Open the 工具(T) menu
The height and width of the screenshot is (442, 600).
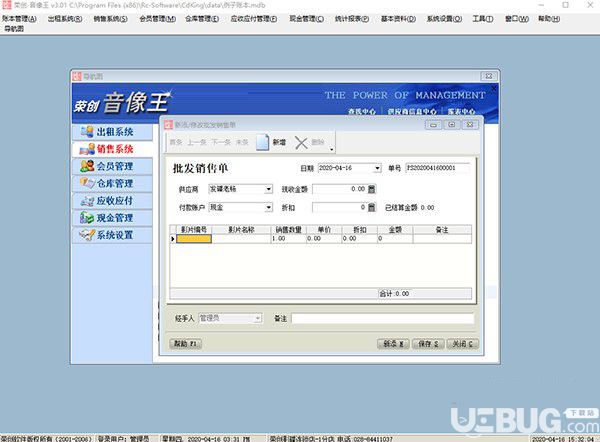coord(483,18)
